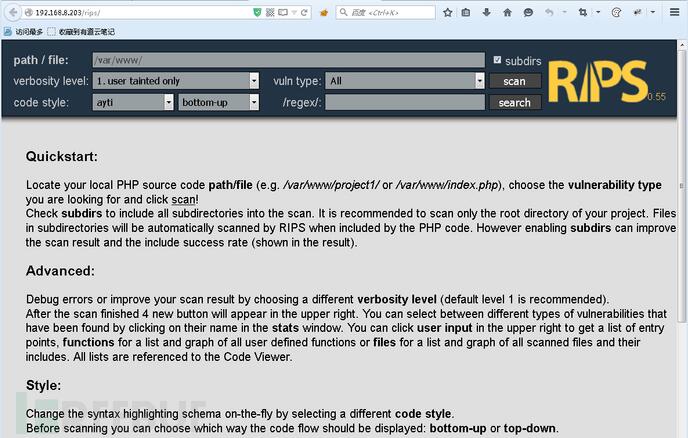Go to the browser home icon
The width and height of the screenshot is (688, 438).
point(507,12)
